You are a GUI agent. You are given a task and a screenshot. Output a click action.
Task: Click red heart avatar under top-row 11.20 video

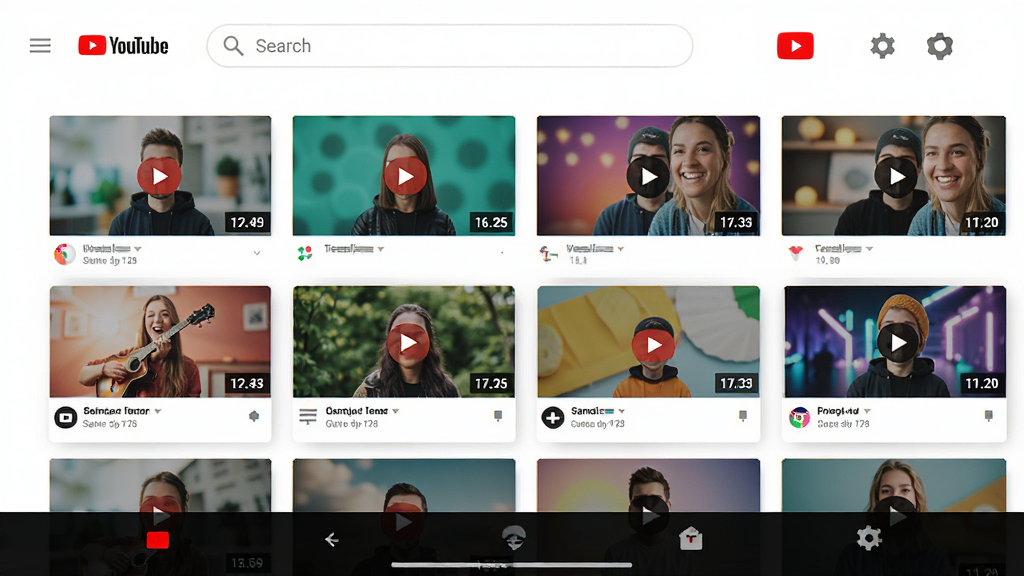click(x=795, y=253)
